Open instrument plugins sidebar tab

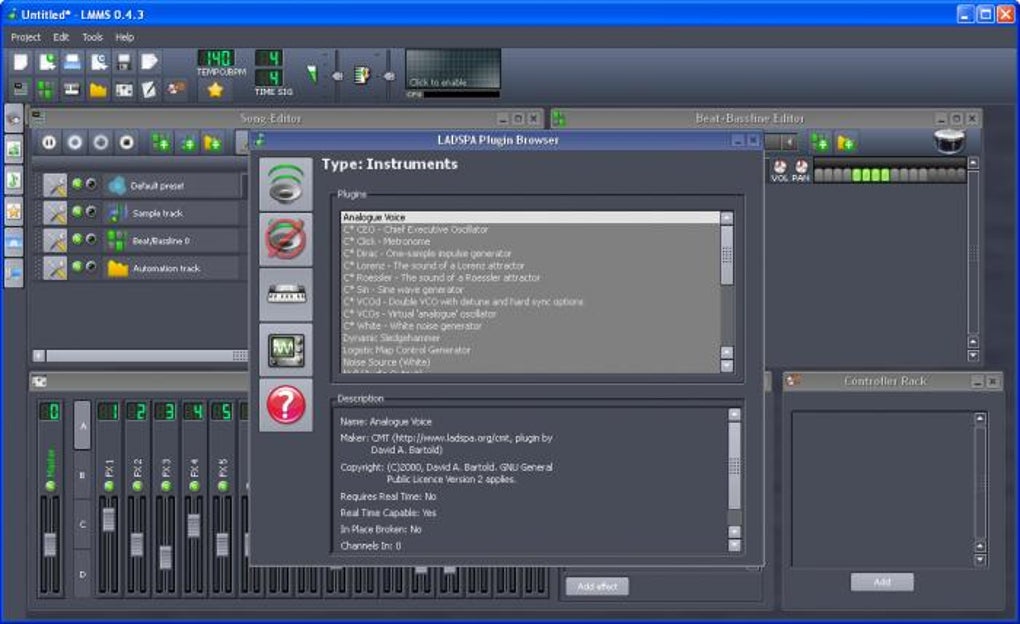click(14, 118)
